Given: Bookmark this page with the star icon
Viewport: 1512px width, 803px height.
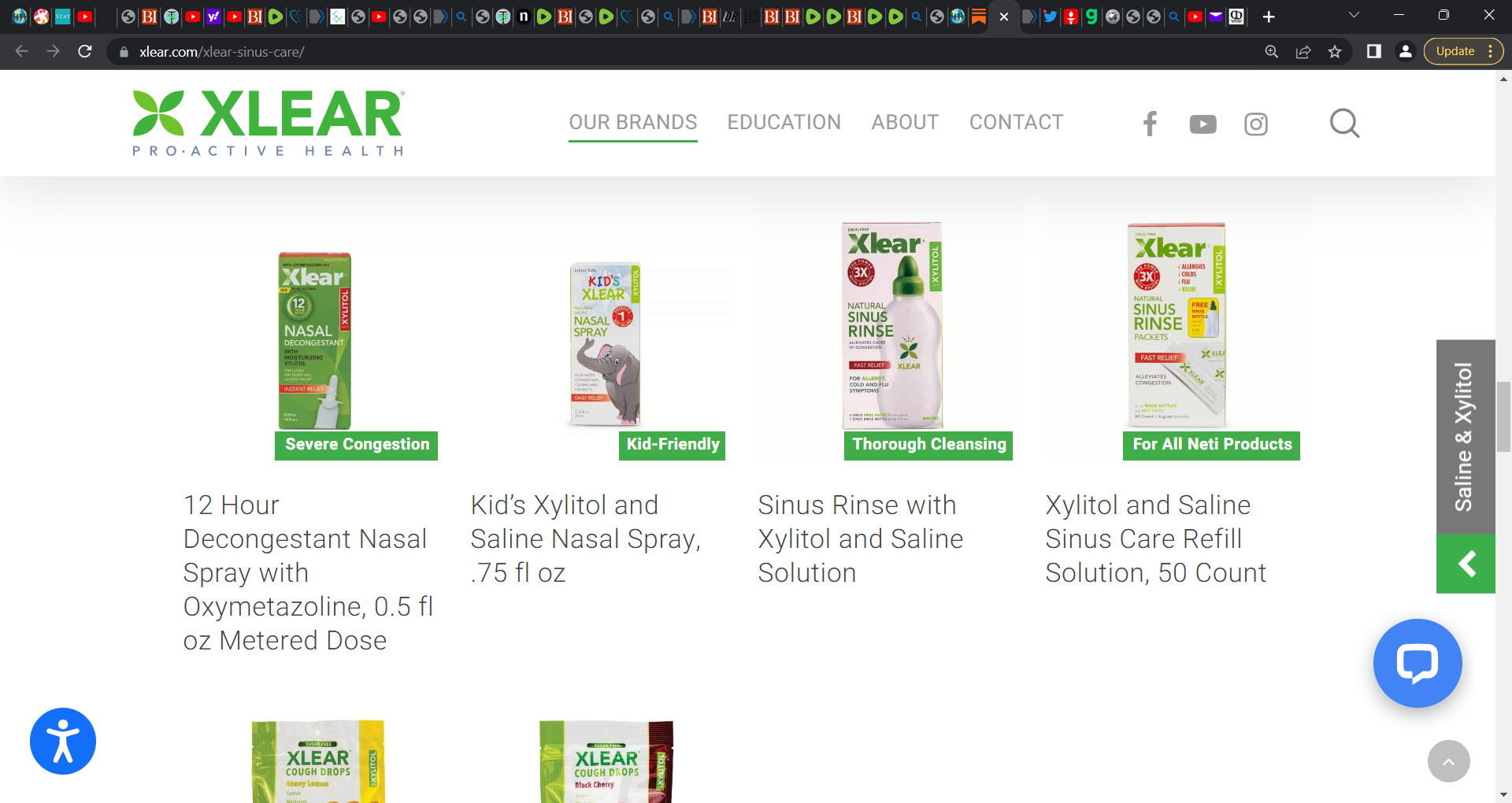Looking at the screenshot, I should click(1335, 52).
